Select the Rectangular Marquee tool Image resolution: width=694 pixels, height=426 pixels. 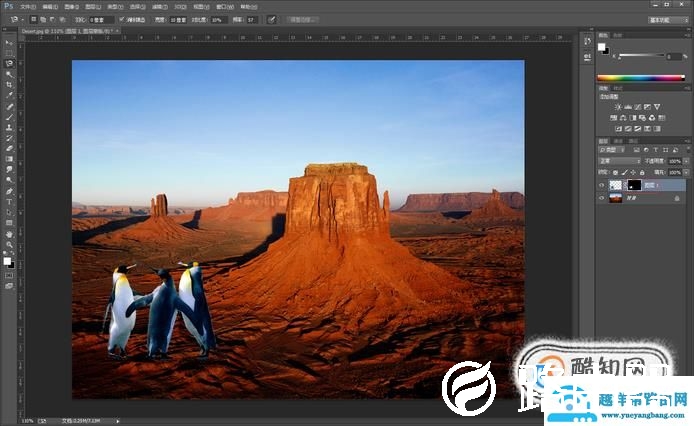(x=9, y=53)
